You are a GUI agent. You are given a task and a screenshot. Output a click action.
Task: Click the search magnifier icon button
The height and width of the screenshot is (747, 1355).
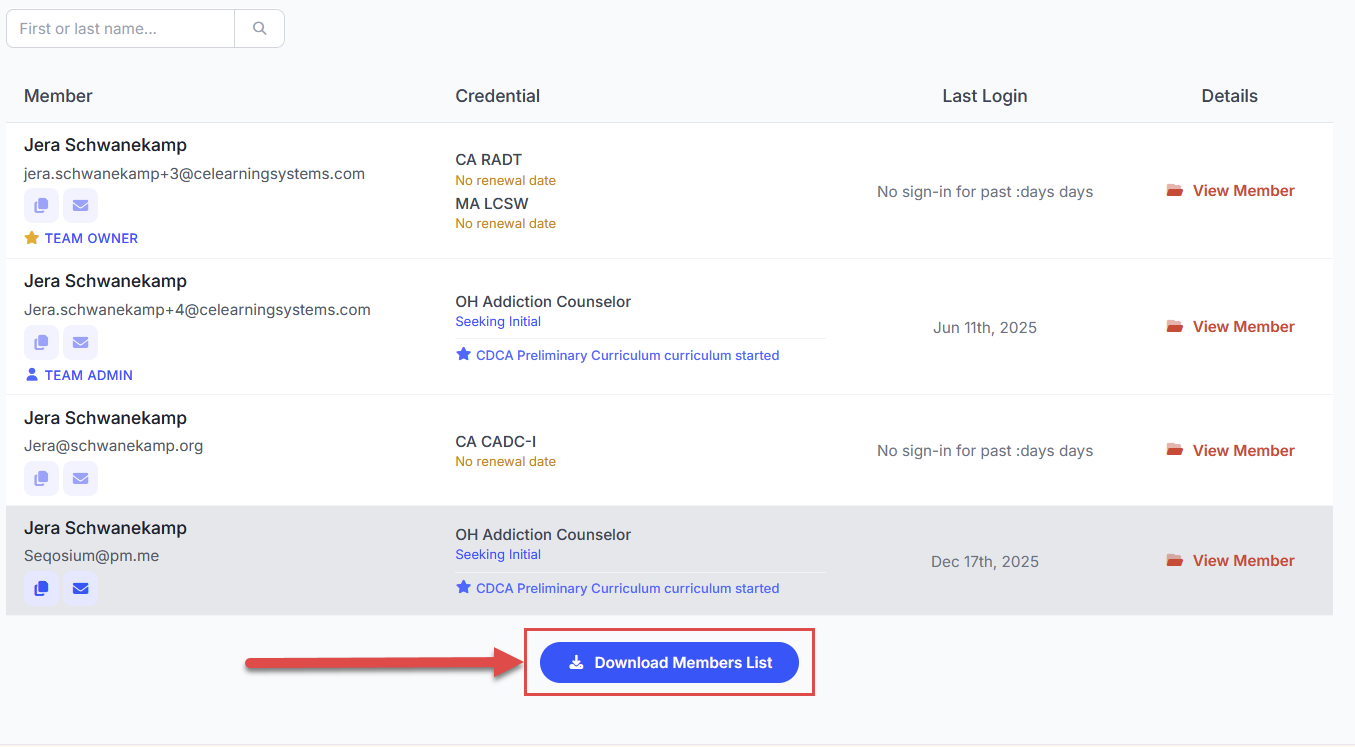259,29
